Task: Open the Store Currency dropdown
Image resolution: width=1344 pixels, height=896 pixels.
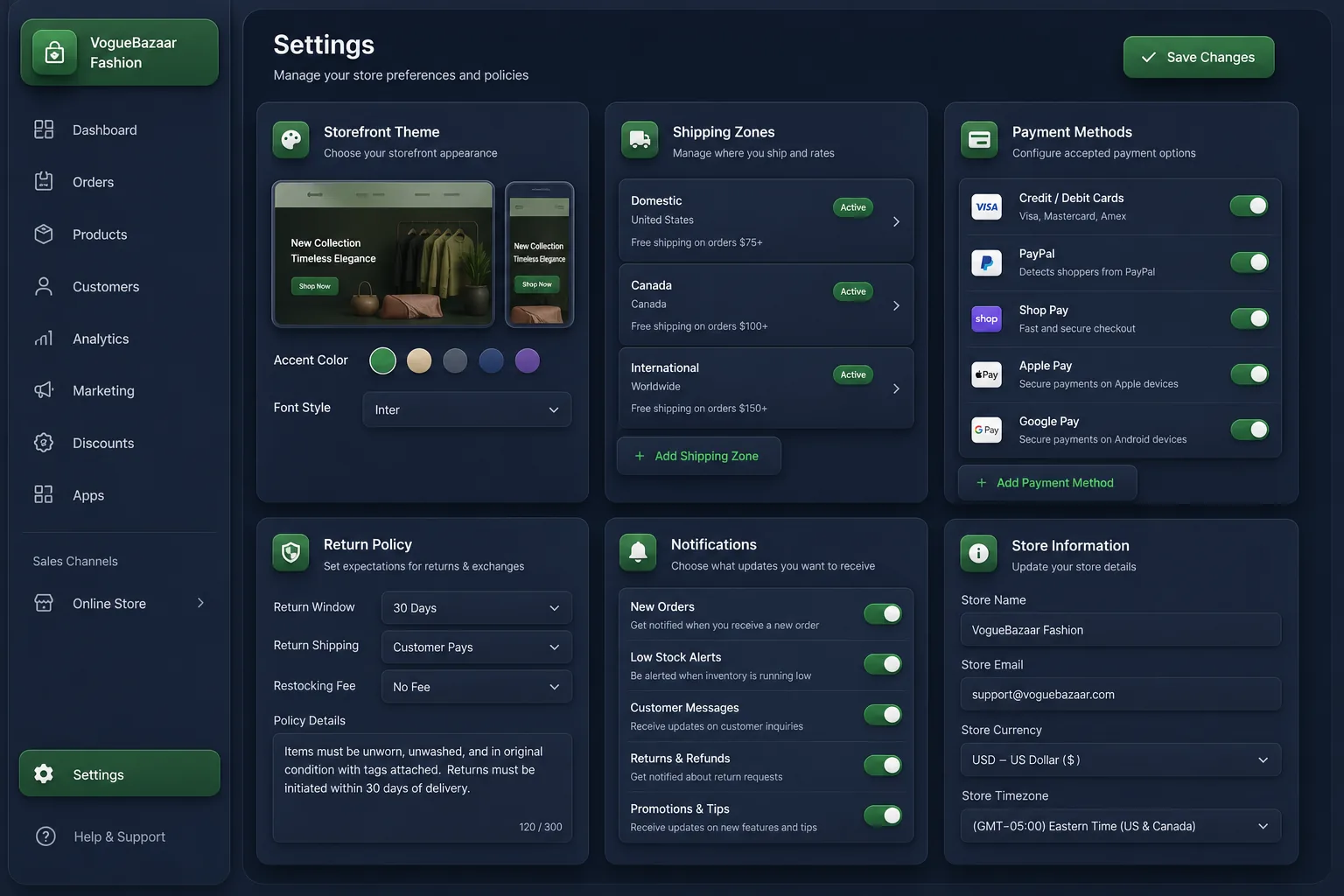Action: coord(1121,759)
